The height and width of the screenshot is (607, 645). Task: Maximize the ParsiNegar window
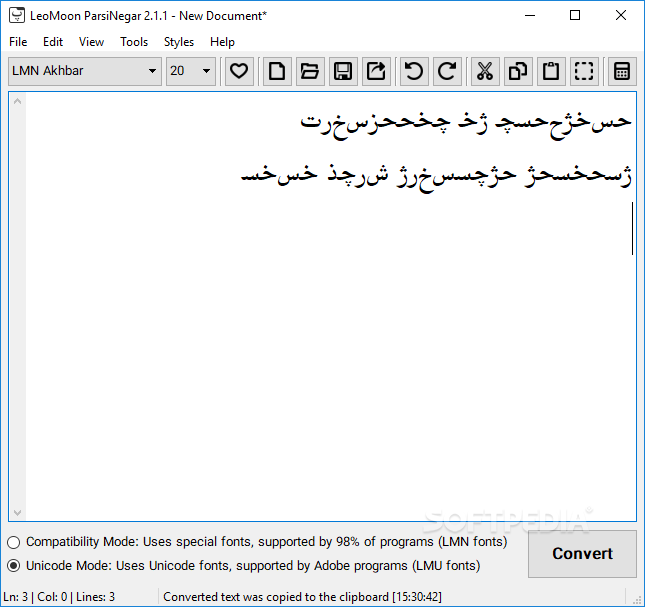point(575,16)
